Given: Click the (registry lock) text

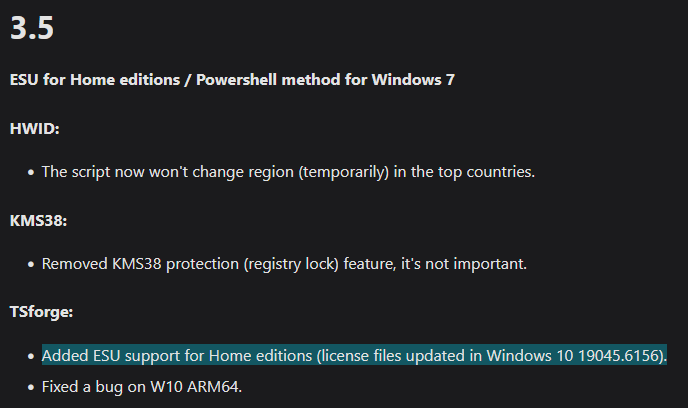Looking at the screenshot, I should coord(291,264).
